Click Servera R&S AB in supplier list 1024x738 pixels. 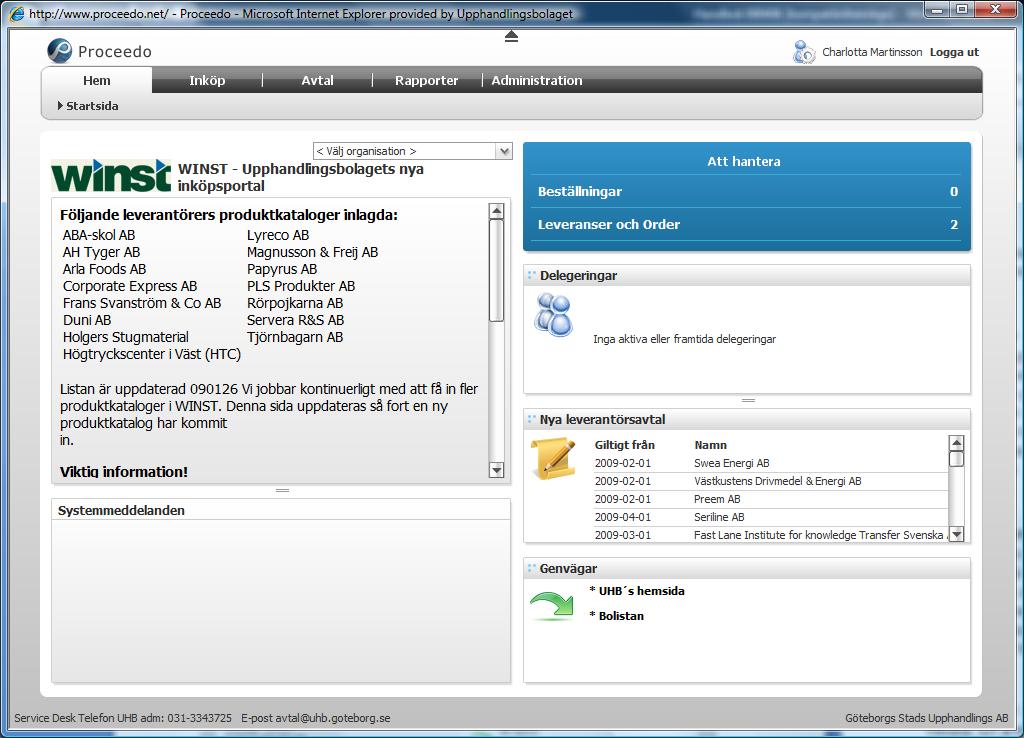click(295, 320)
